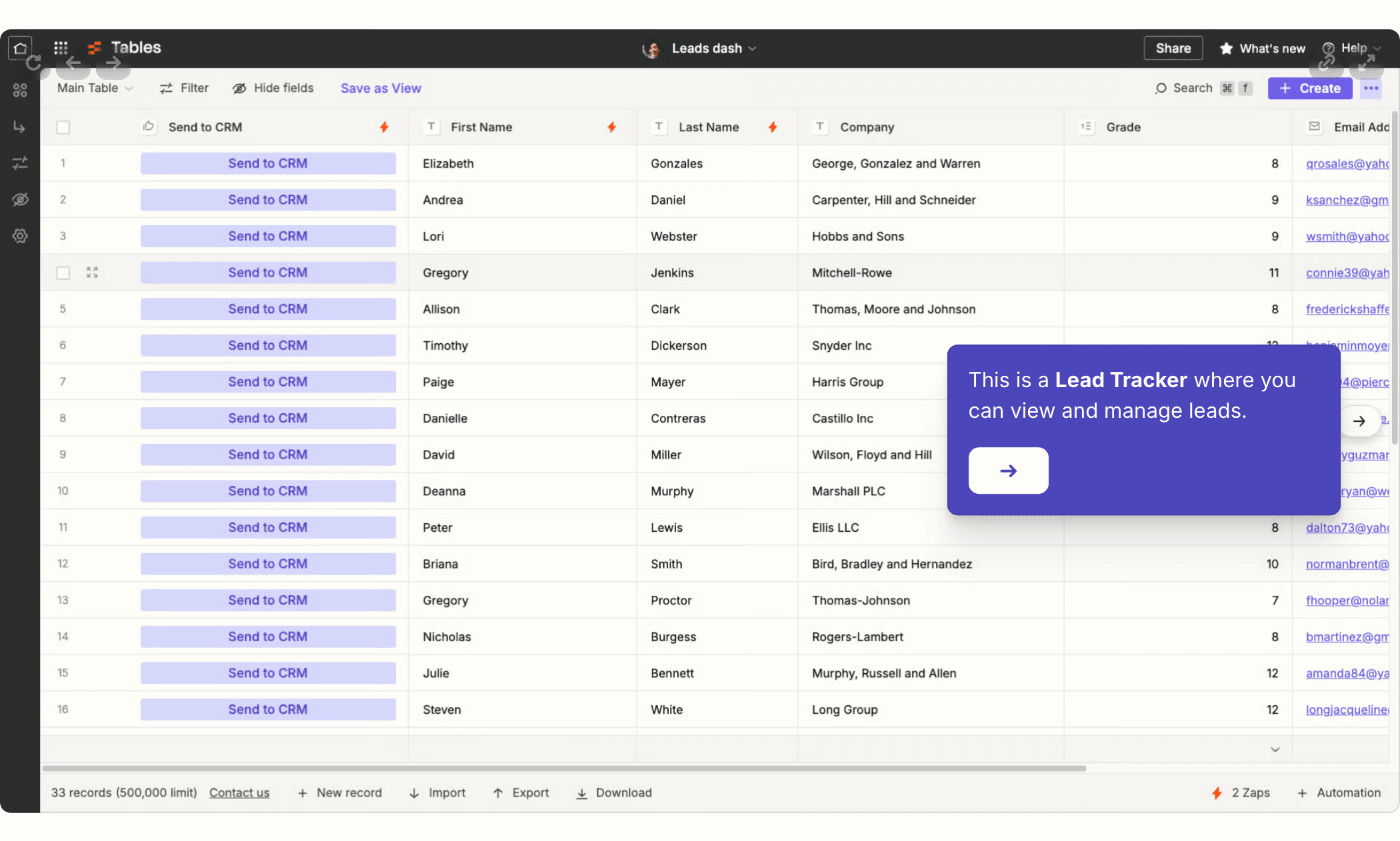
Task: Click Automation in the footer
Action: click(x=1339, y=792)
